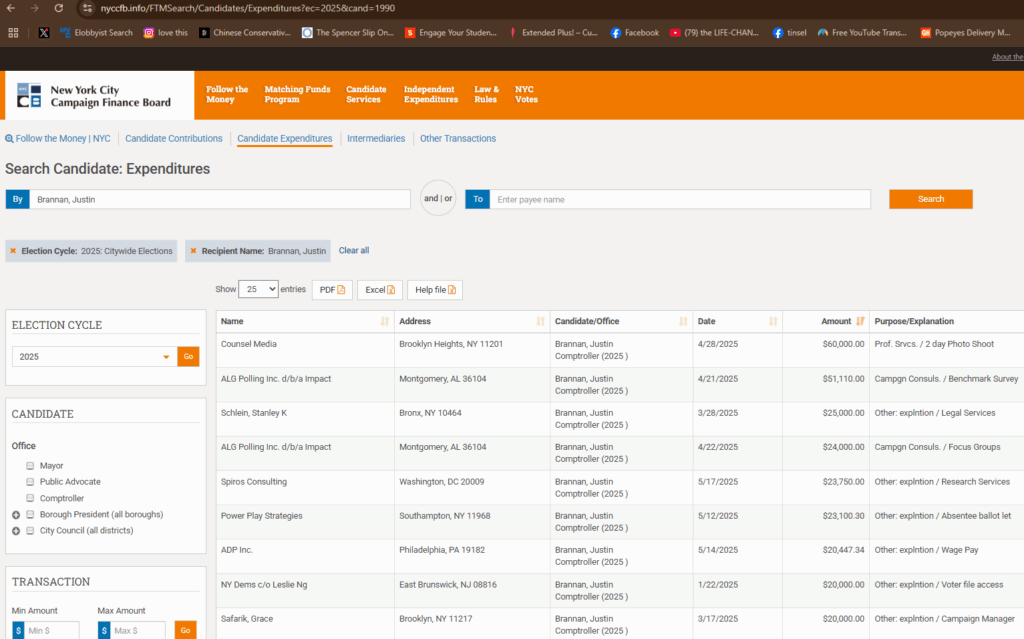
Task: Sort the table by Address column
Action: [540, 321]
